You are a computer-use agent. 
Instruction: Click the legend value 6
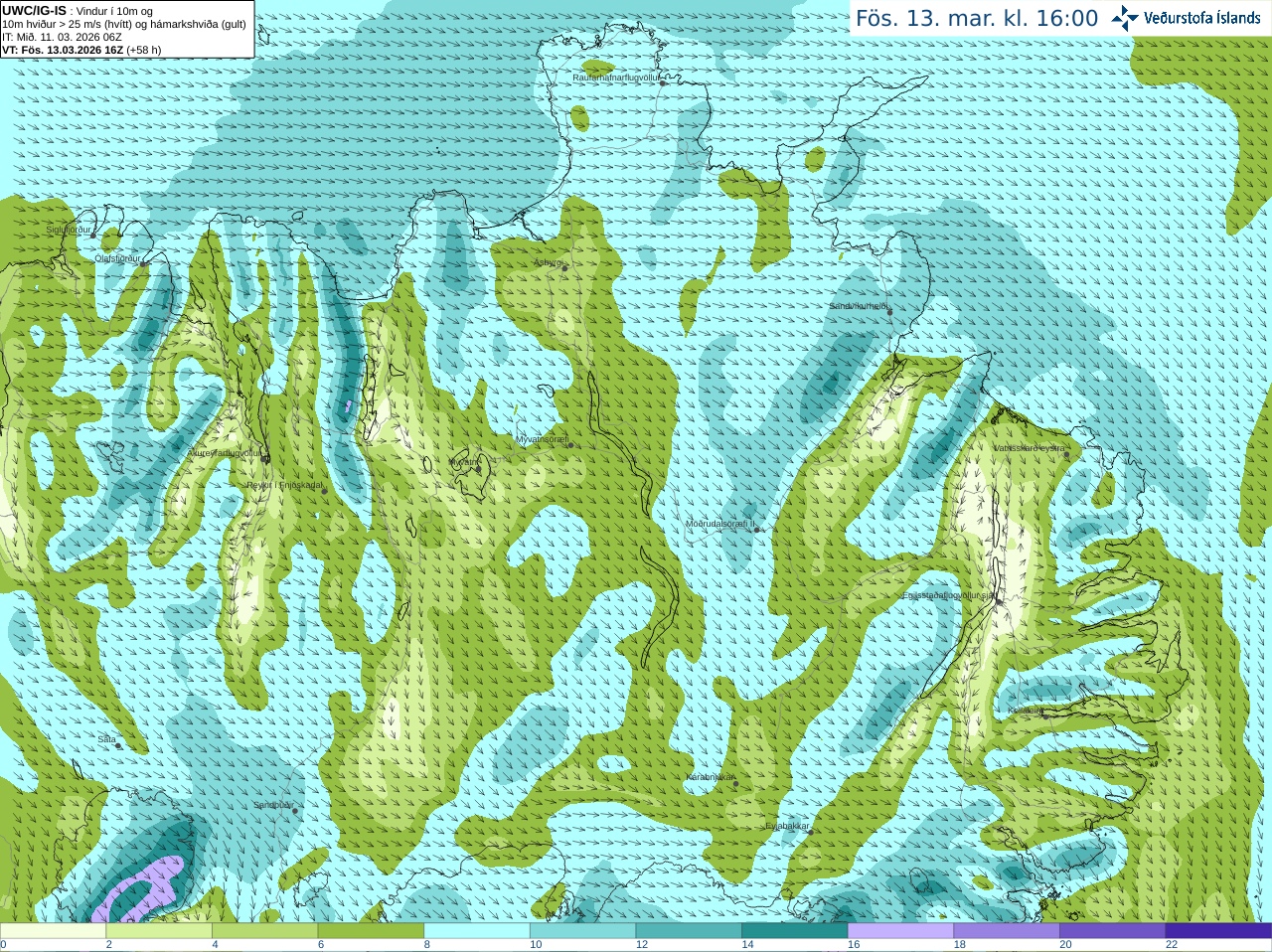coord(321,945)
